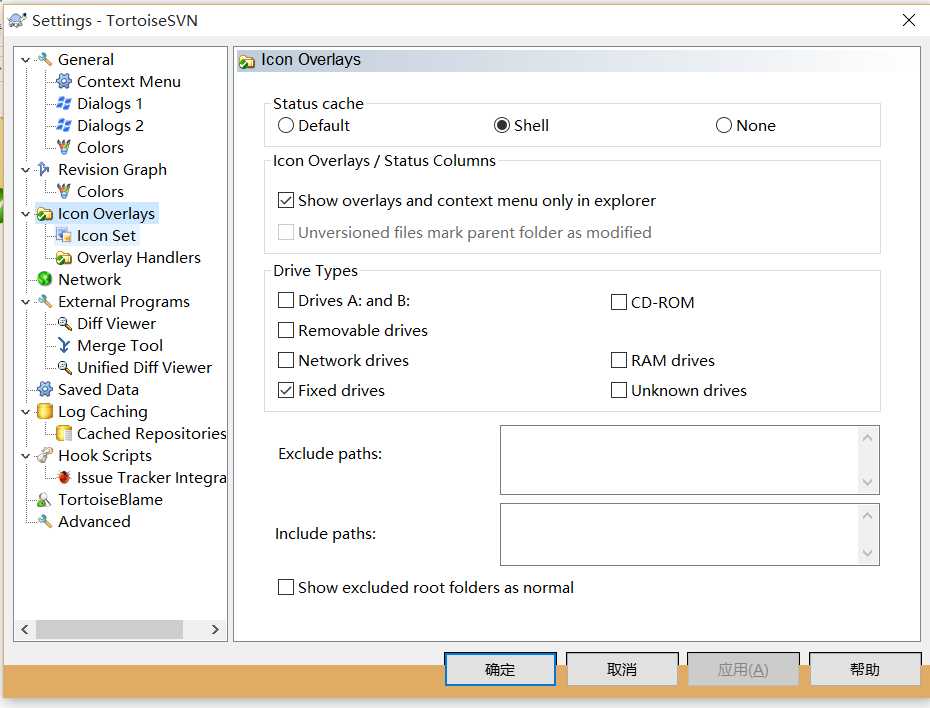Collapse the External Programs tree node
Screen dimensions: 930x708
(x=25, y=302)
